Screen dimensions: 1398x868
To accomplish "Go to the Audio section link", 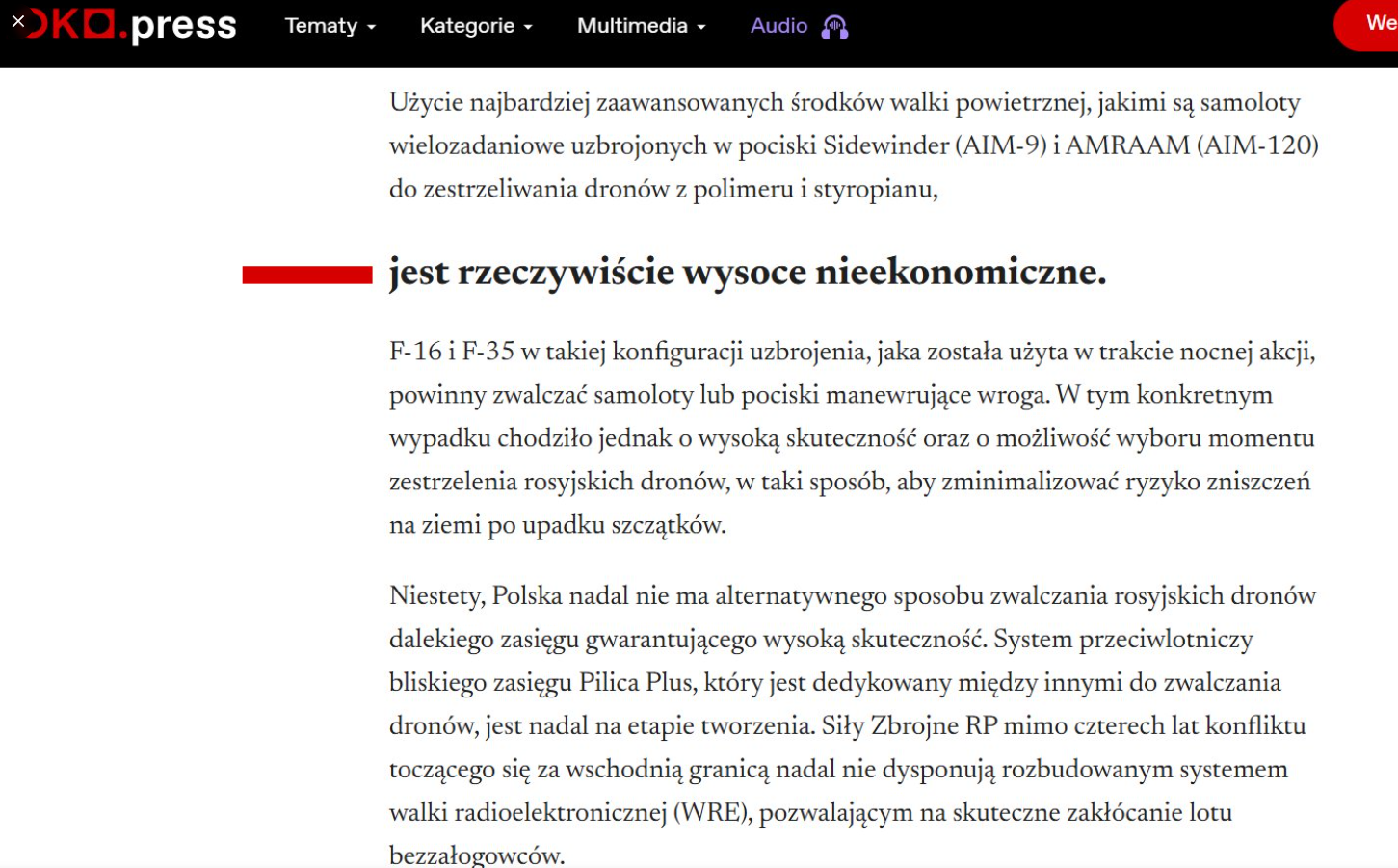I will [x=778, y=26].
